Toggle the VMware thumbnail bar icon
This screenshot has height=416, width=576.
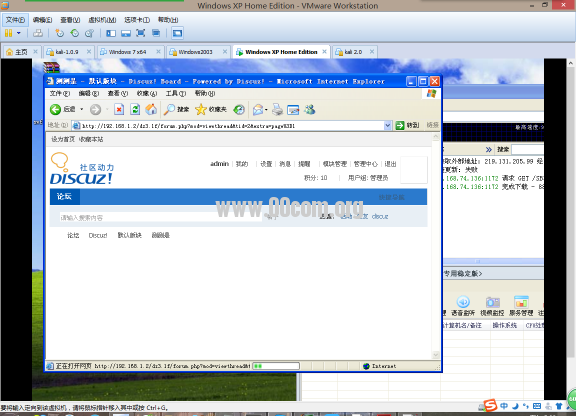point(126,33)
